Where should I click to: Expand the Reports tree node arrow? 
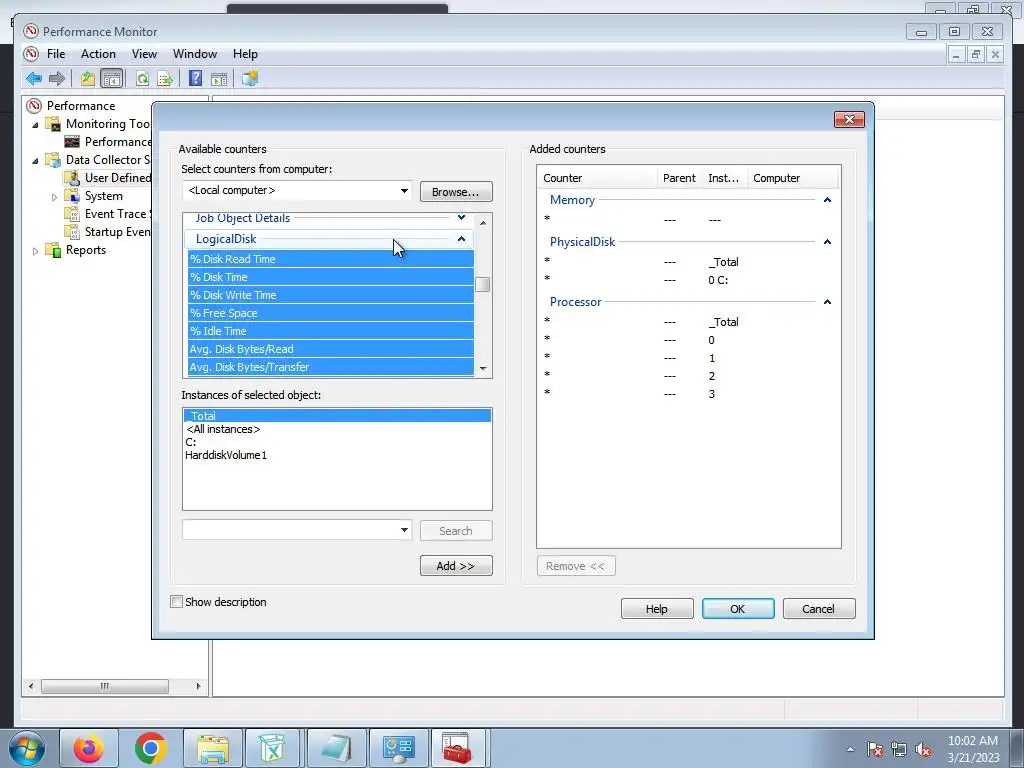click(35, 251)
